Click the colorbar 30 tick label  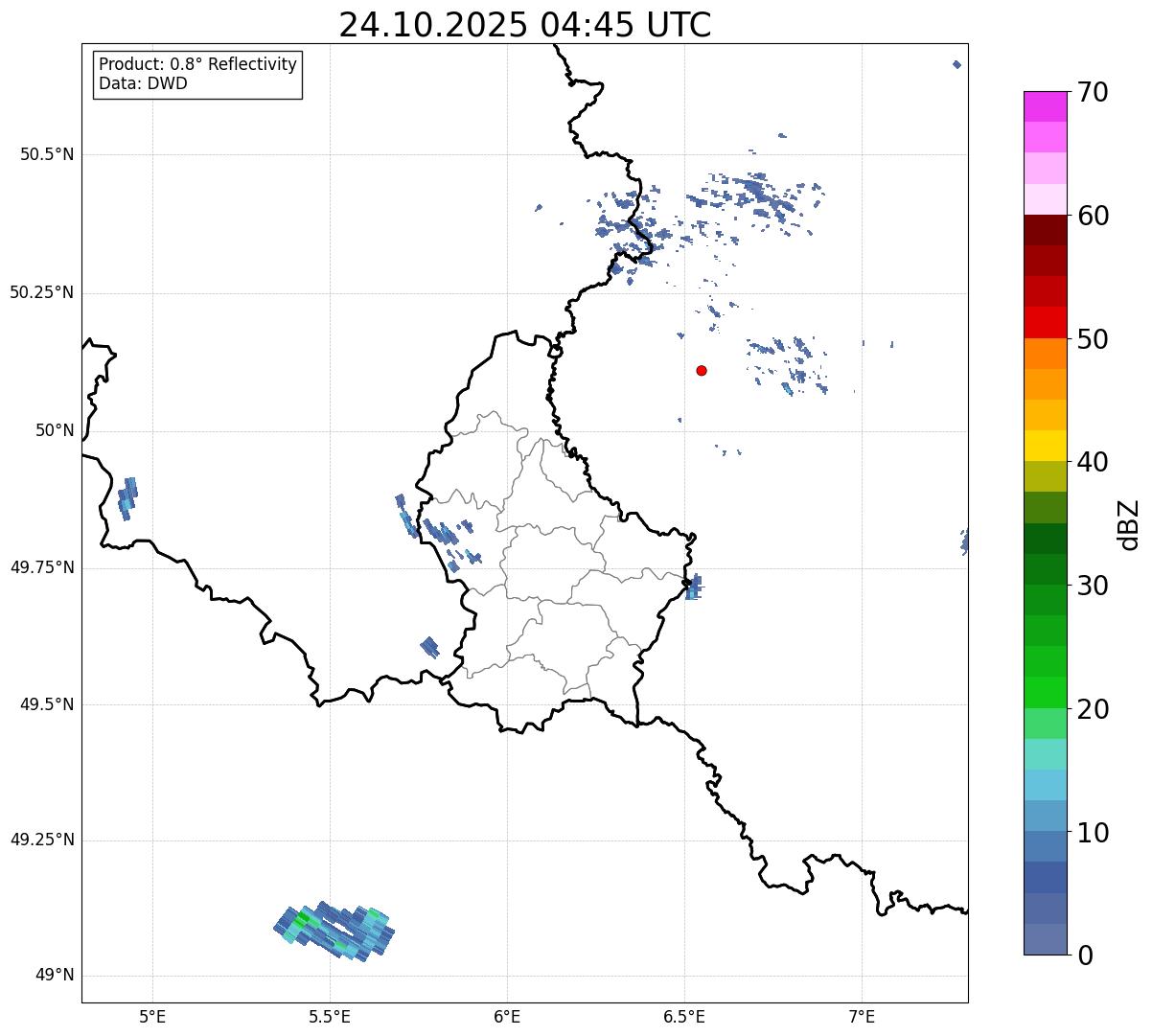click(x=1093, y=586)
